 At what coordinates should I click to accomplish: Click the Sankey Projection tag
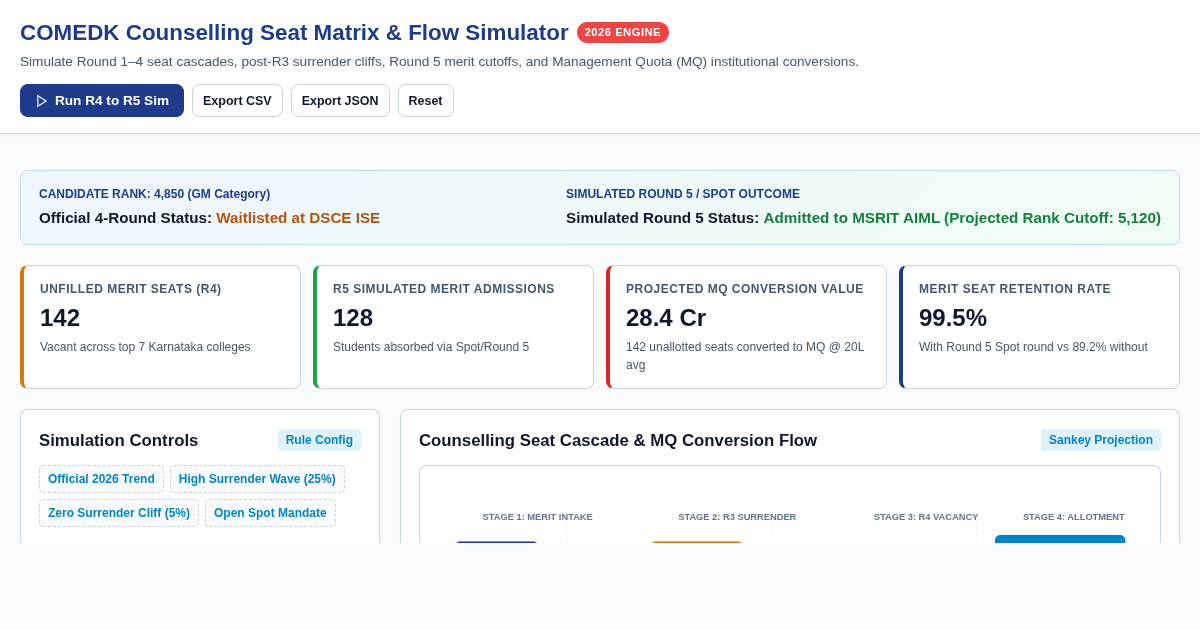pyautogui.click(x=1101, y=440)
